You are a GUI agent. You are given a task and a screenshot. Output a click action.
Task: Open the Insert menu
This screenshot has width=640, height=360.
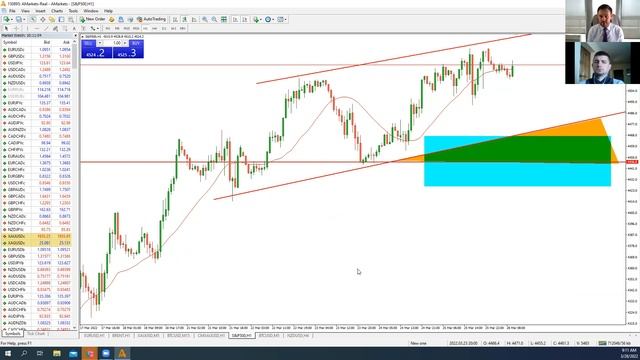click(x=40, y=11)
